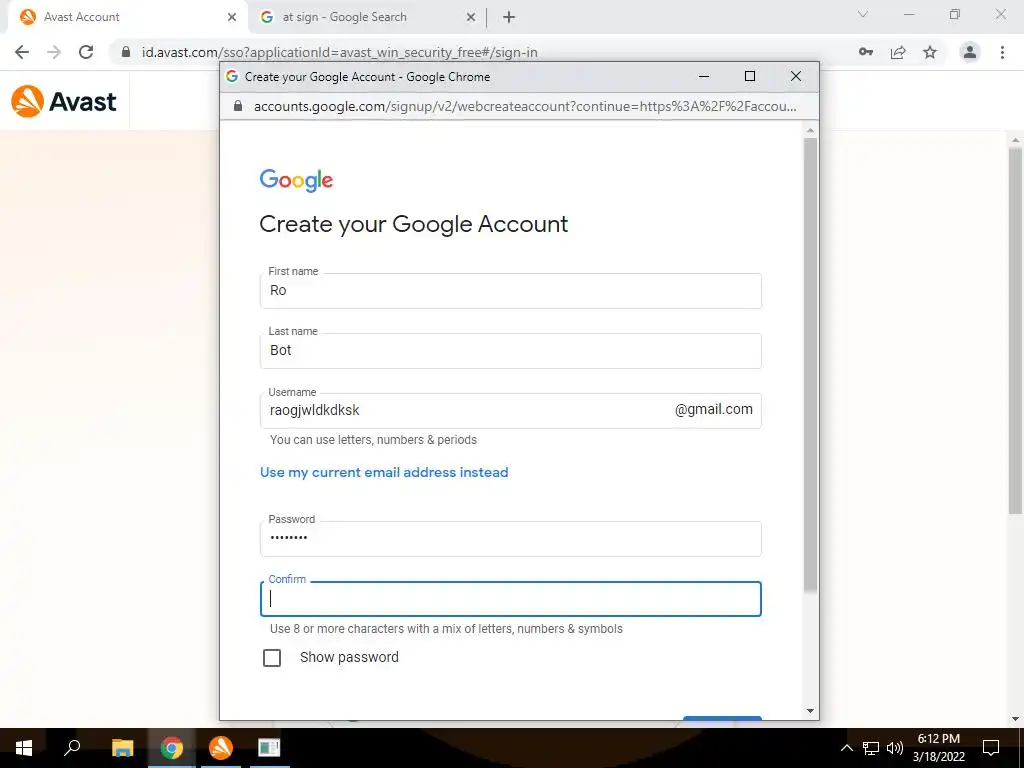Switch to the at sign - Google Search tab
The width and height of the screenshot is (1024, 768).
pyautogui.click(x=368, y=17)
